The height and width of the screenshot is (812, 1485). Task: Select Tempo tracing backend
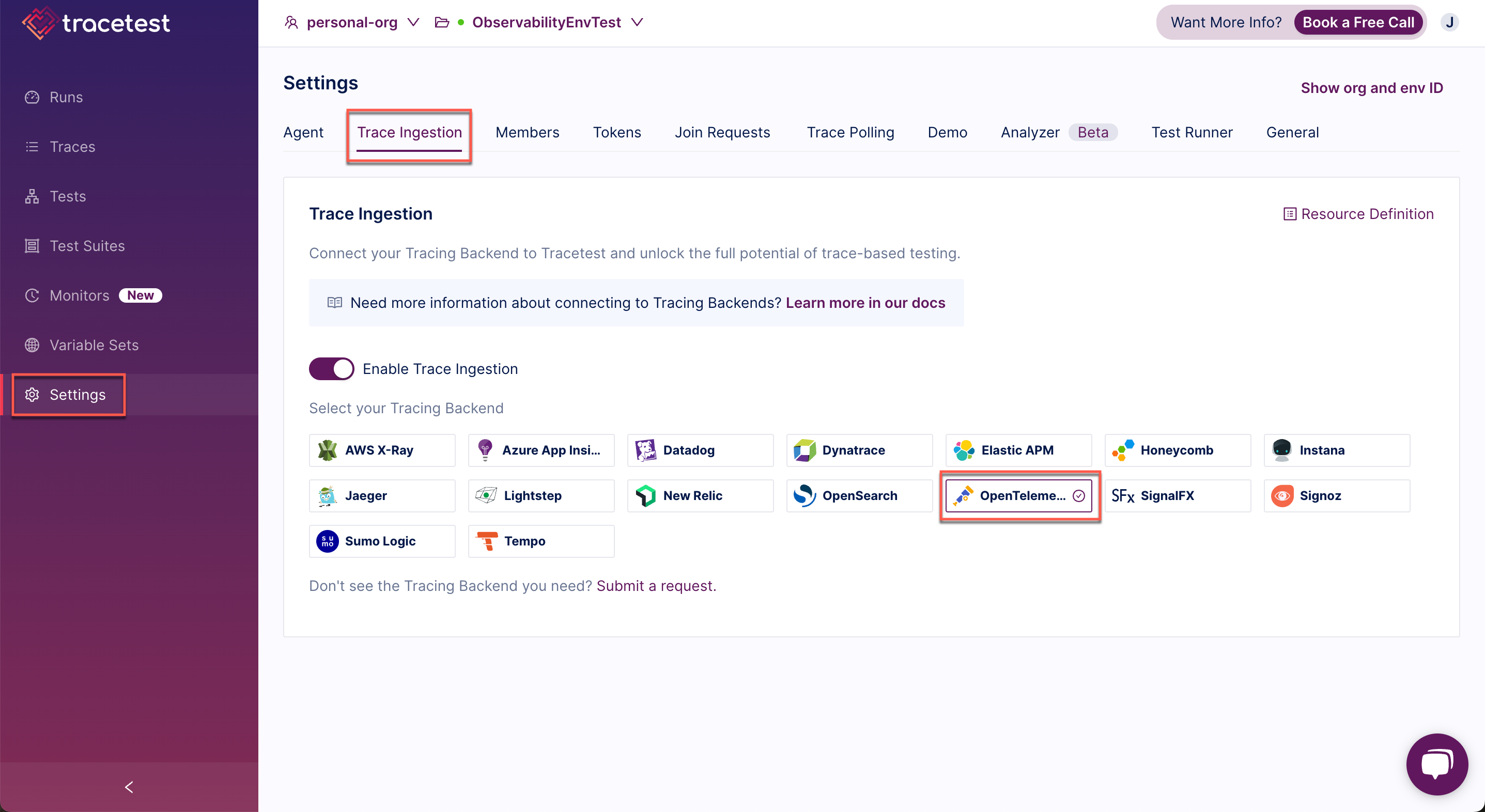tap(542, 541)
